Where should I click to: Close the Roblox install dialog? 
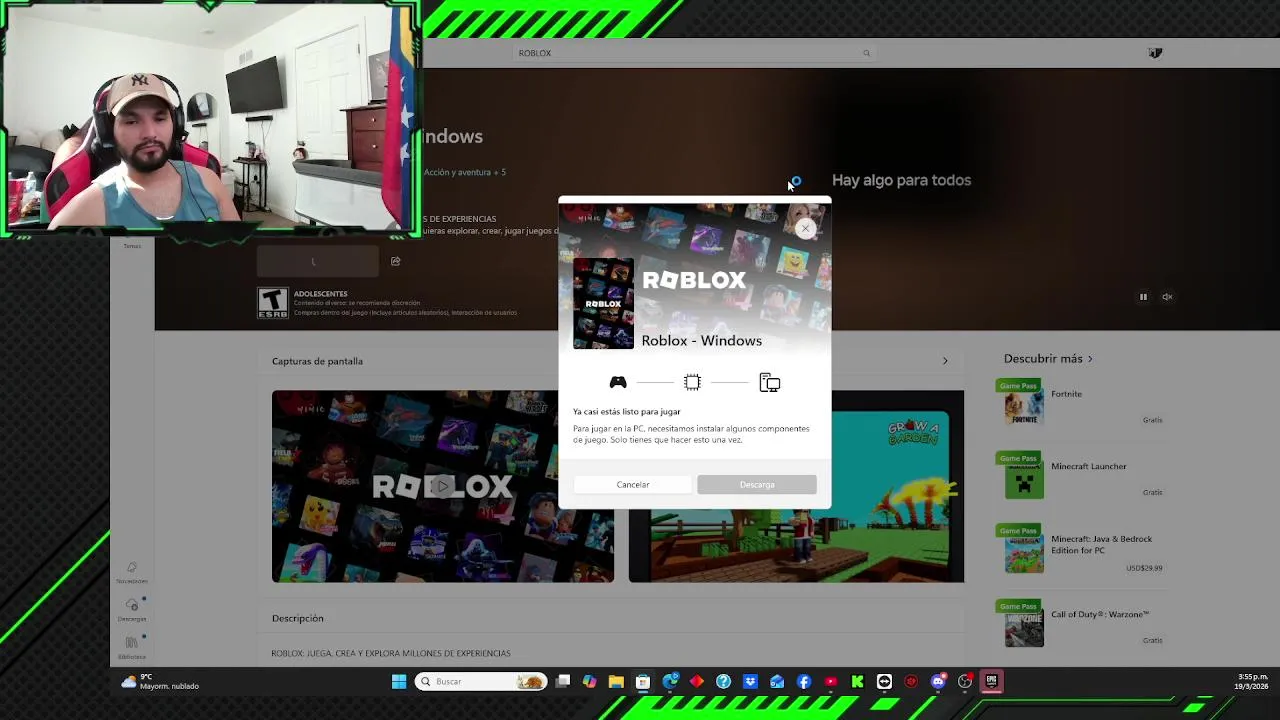[x=805, y=228]
